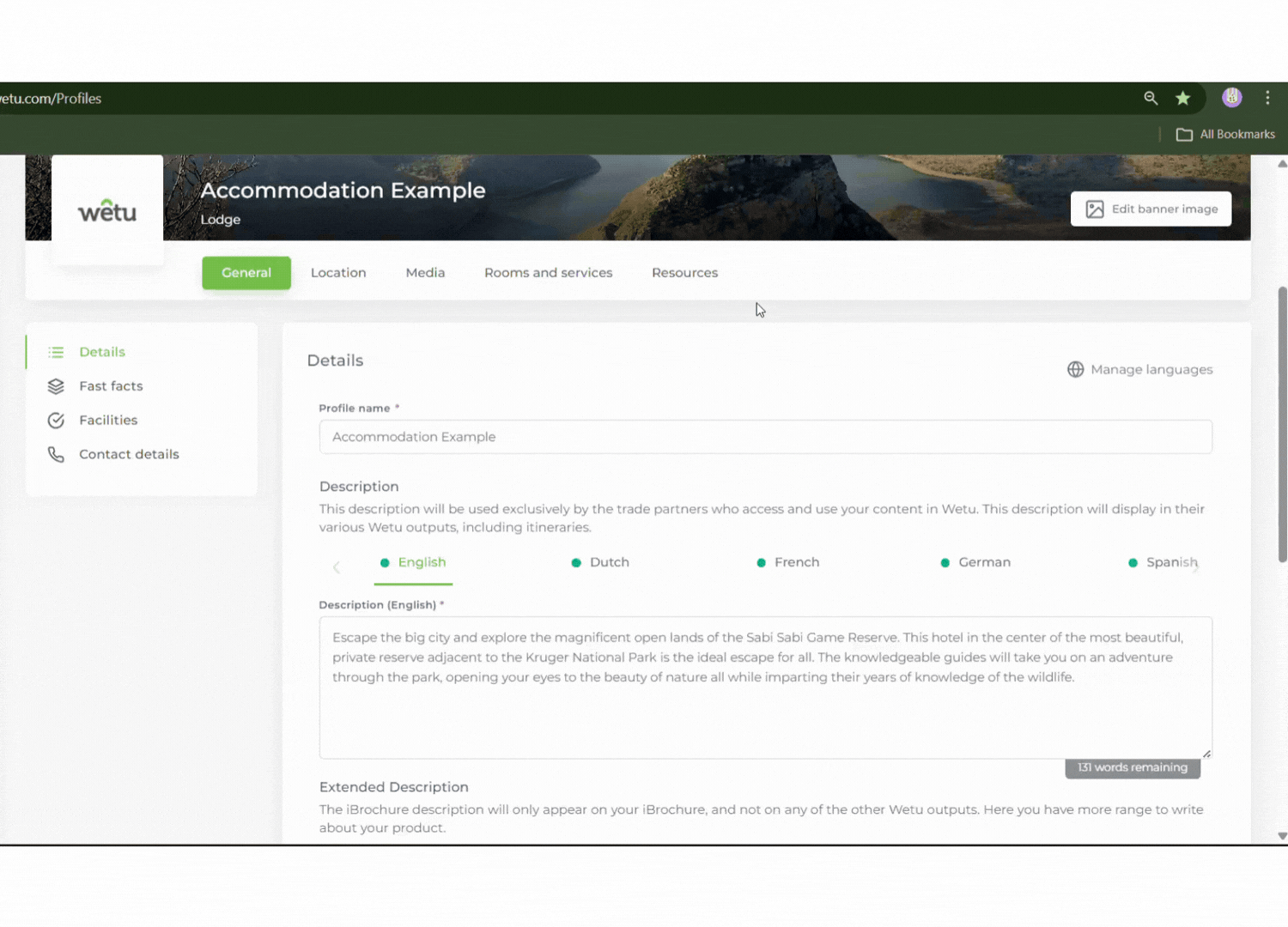Select the Spanish language tab
1288x927 pixels.
[x=1162, y=562]
